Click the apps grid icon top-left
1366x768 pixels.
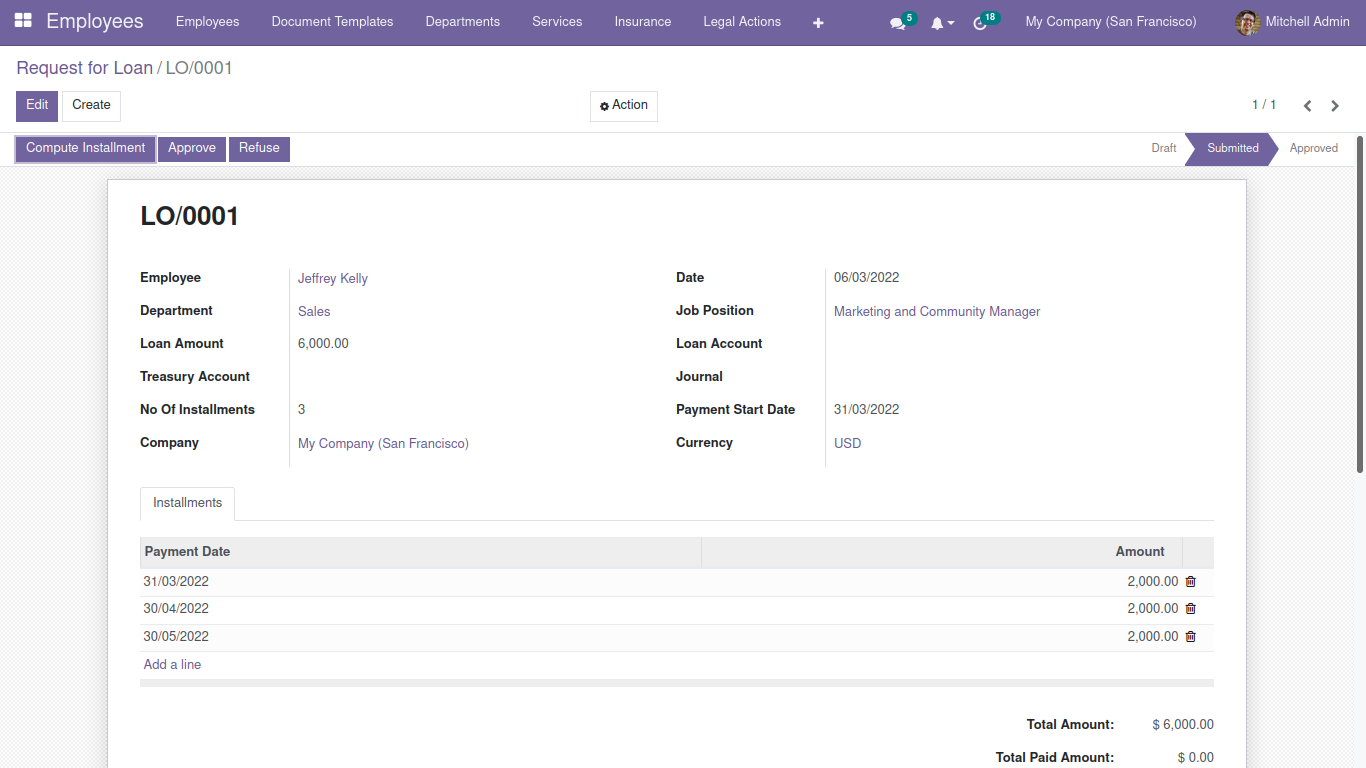22,20
